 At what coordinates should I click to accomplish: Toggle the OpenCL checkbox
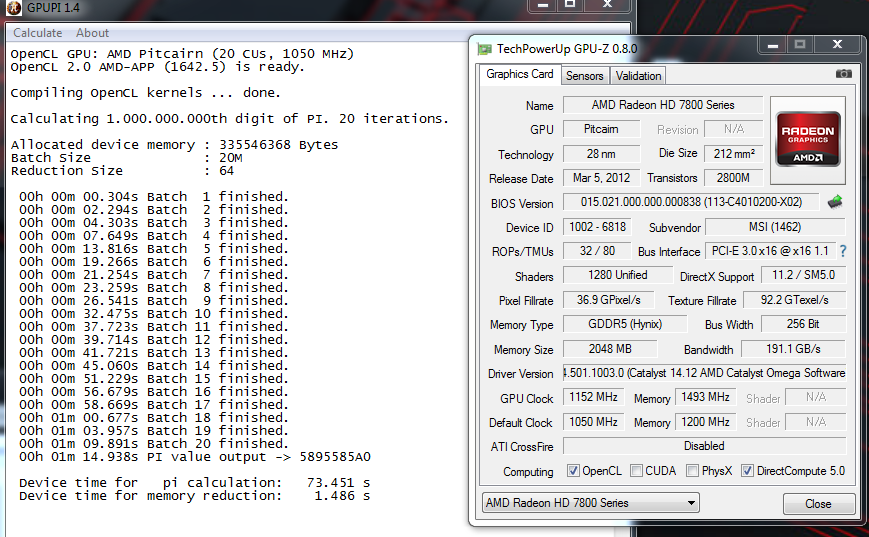click(573, 471)
